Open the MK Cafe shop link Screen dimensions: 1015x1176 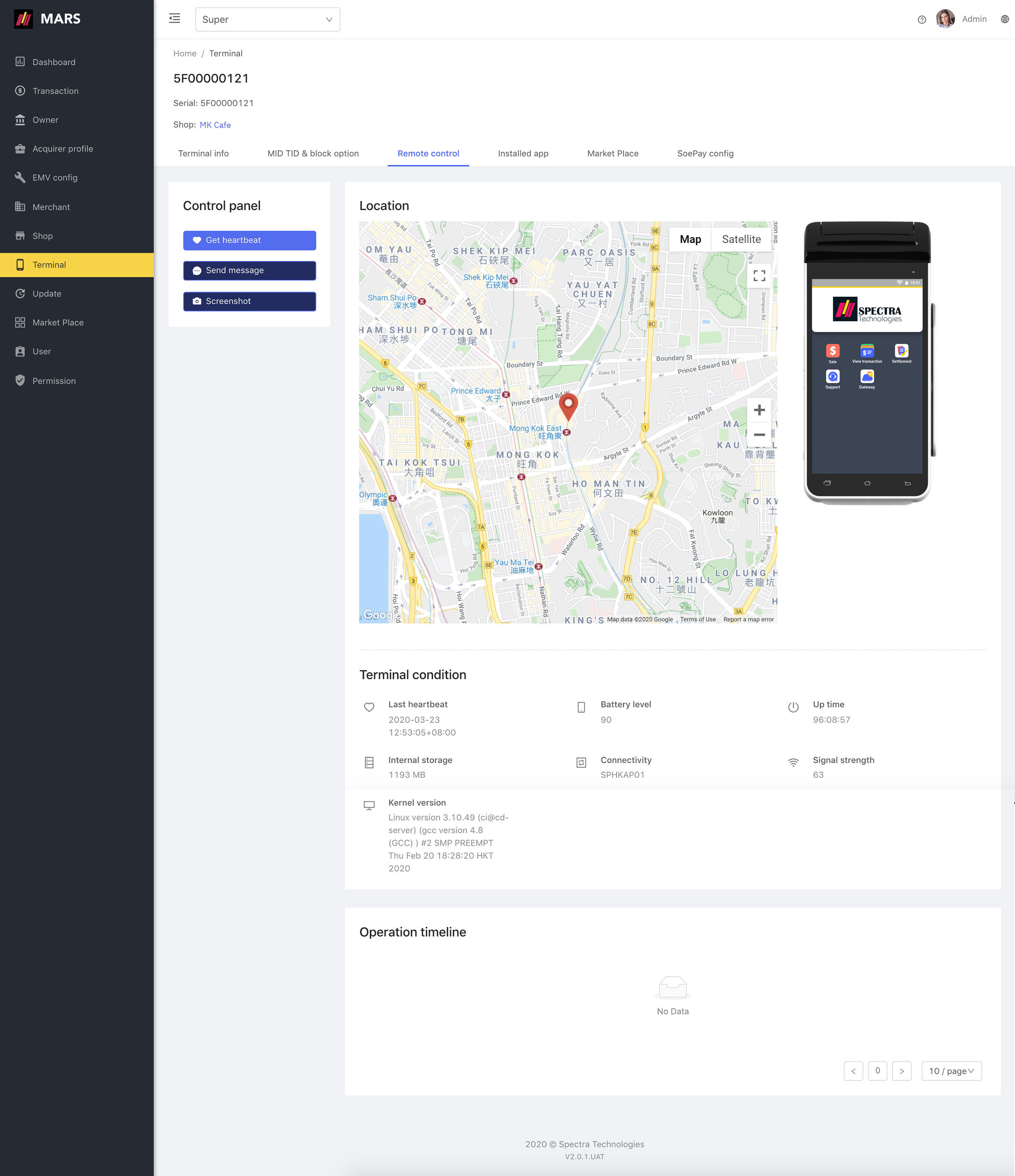(215, 125)
